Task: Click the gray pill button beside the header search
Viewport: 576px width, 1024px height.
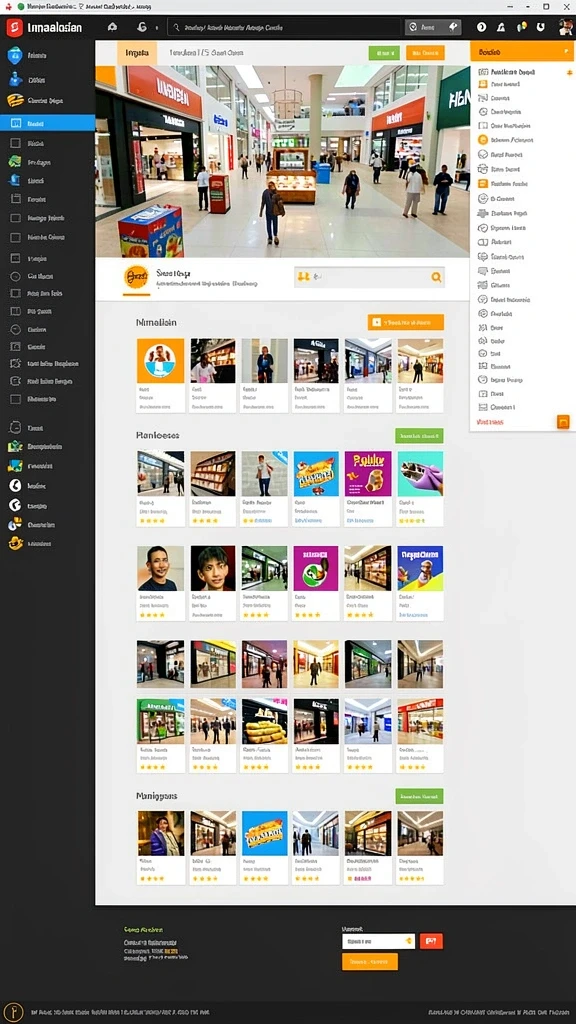Action: coord(433,27)
